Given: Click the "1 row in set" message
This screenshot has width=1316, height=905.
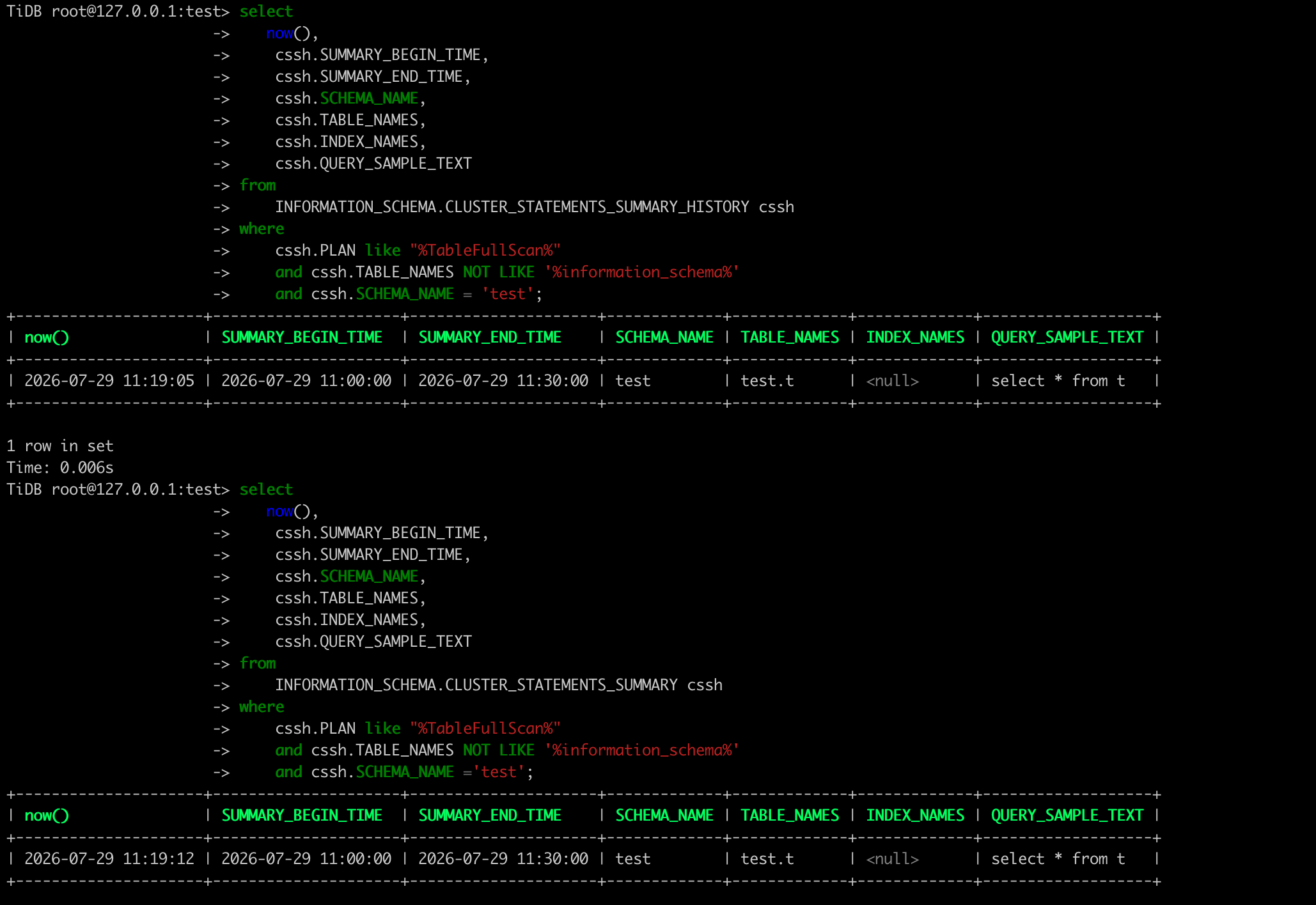Looking at the screenshot, I should (x=60, y=446).
